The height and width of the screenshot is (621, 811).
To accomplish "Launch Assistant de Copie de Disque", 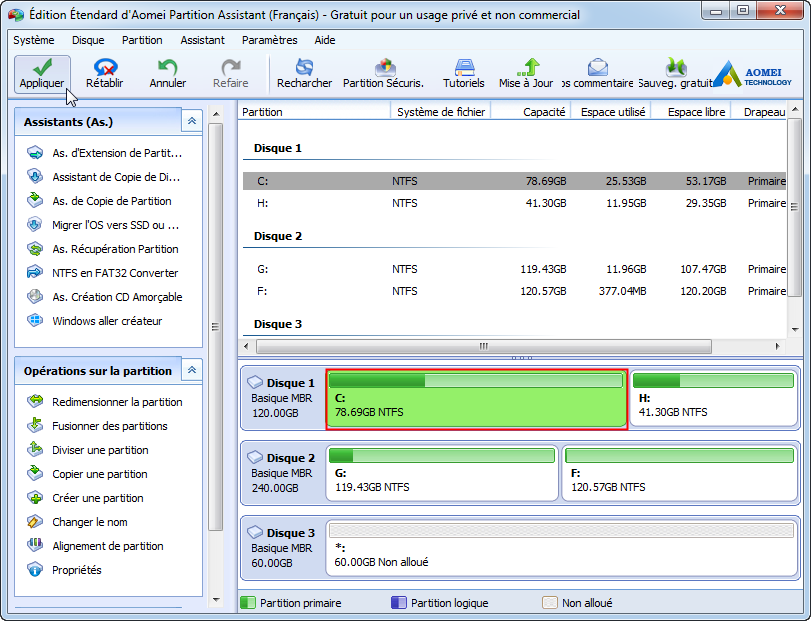I will click(x=104, y=177).
